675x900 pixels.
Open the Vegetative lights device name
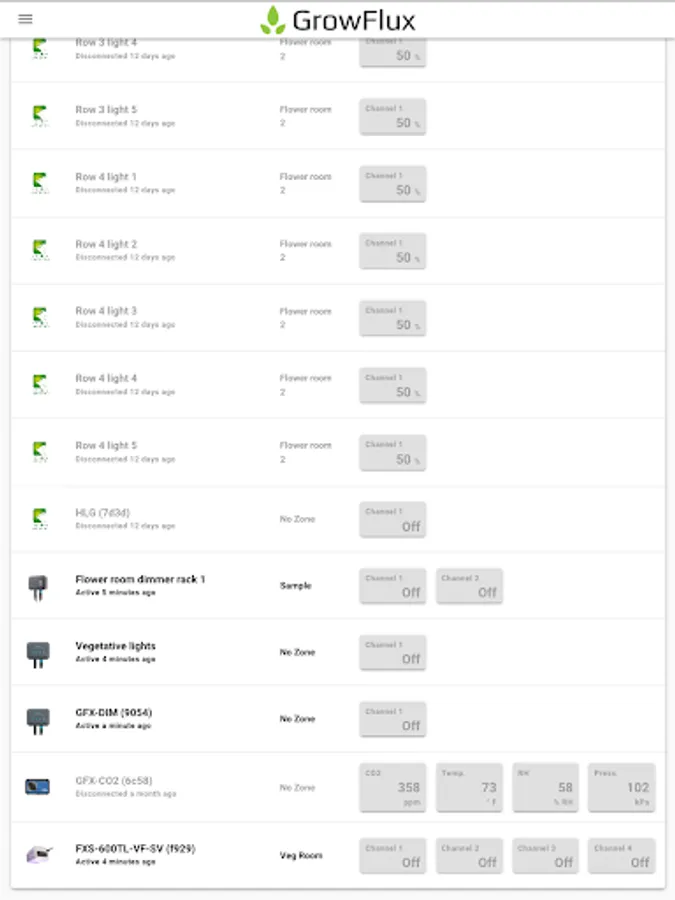tap(115, 646)
